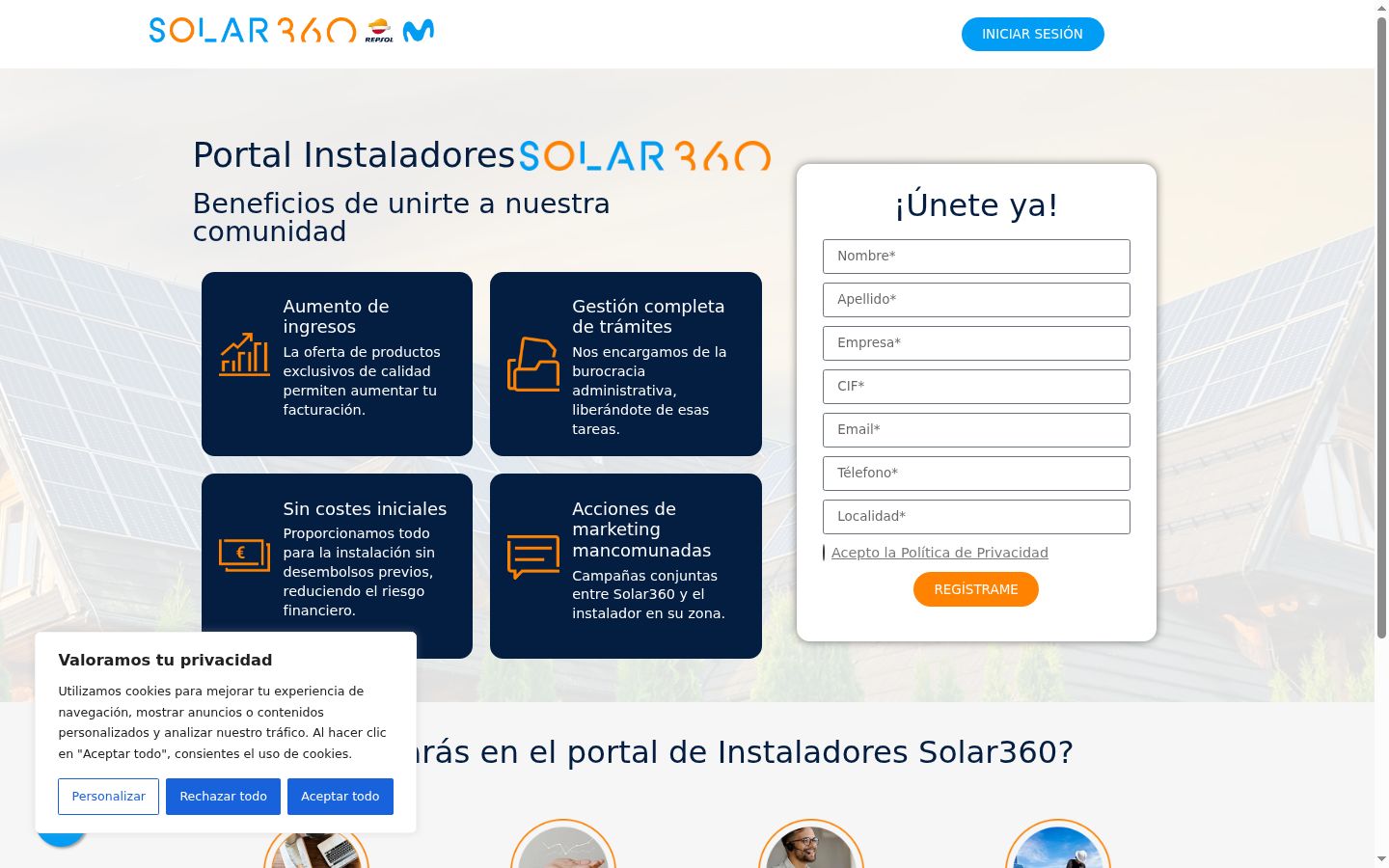Screen dimensions: 1389x868
Task: Click the speech bubble marketing icon
Action: tap(533, 556)
